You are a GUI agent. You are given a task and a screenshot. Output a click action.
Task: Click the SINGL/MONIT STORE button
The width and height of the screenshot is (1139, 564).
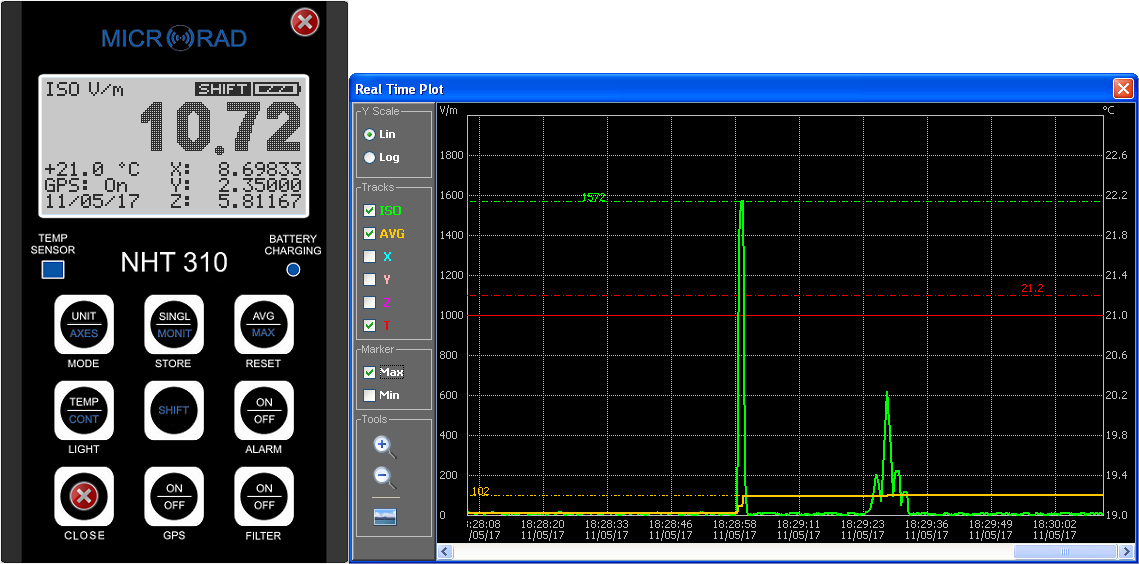tap(174, 324)
